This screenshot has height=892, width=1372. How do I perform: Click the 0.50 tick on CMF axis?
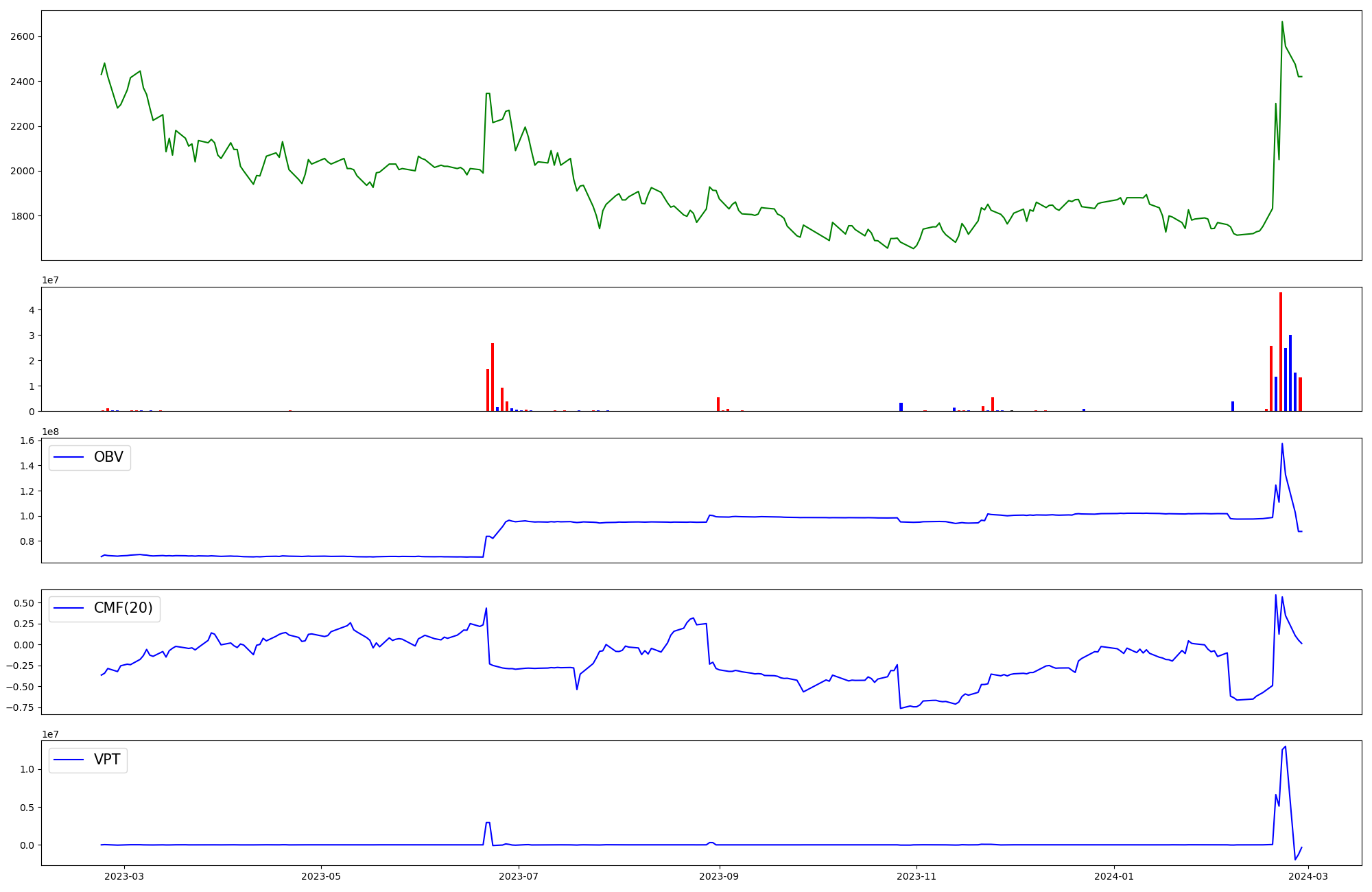pos(23,603)
